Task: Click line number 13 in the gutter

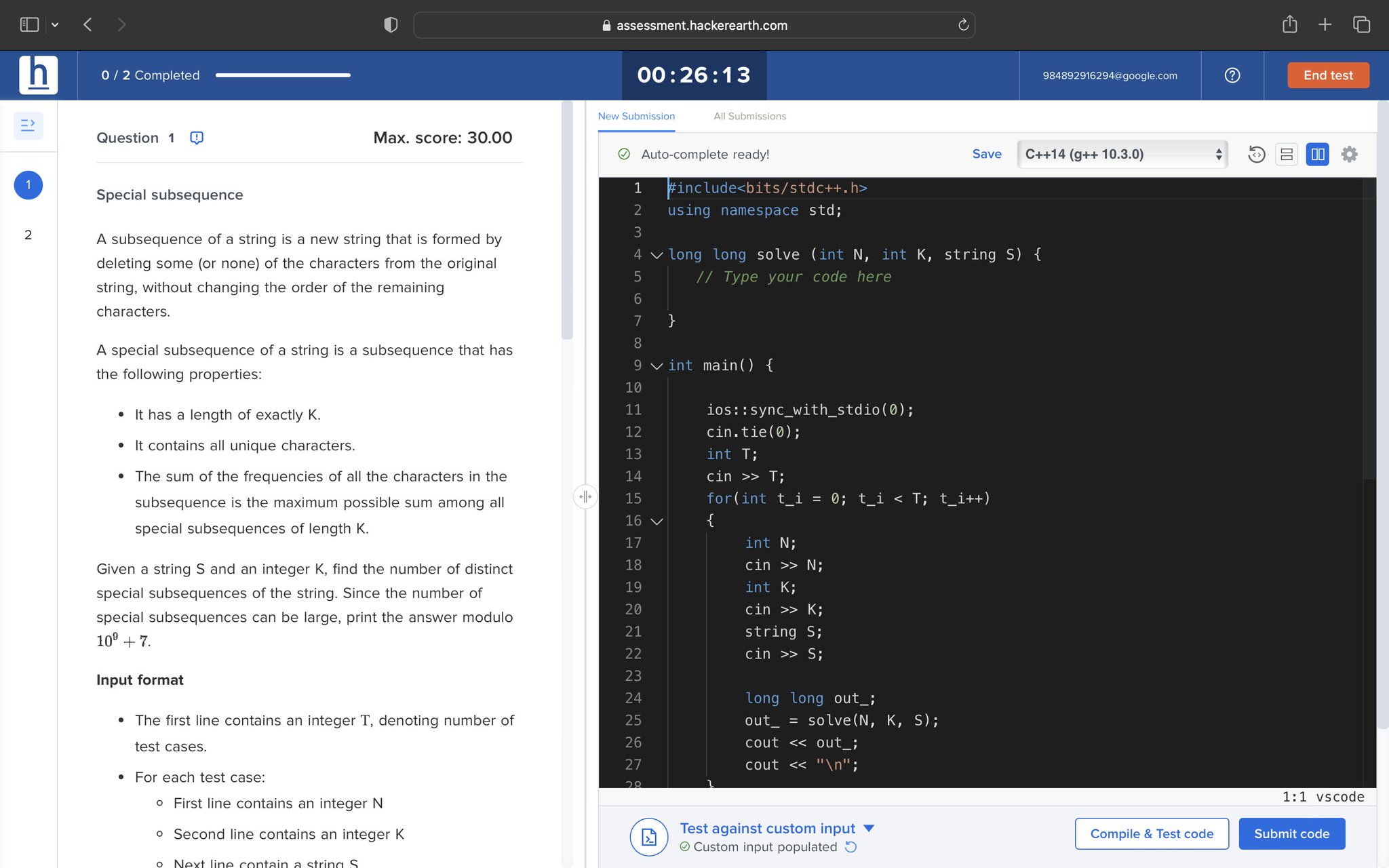Action: click(x=633, y=454)
